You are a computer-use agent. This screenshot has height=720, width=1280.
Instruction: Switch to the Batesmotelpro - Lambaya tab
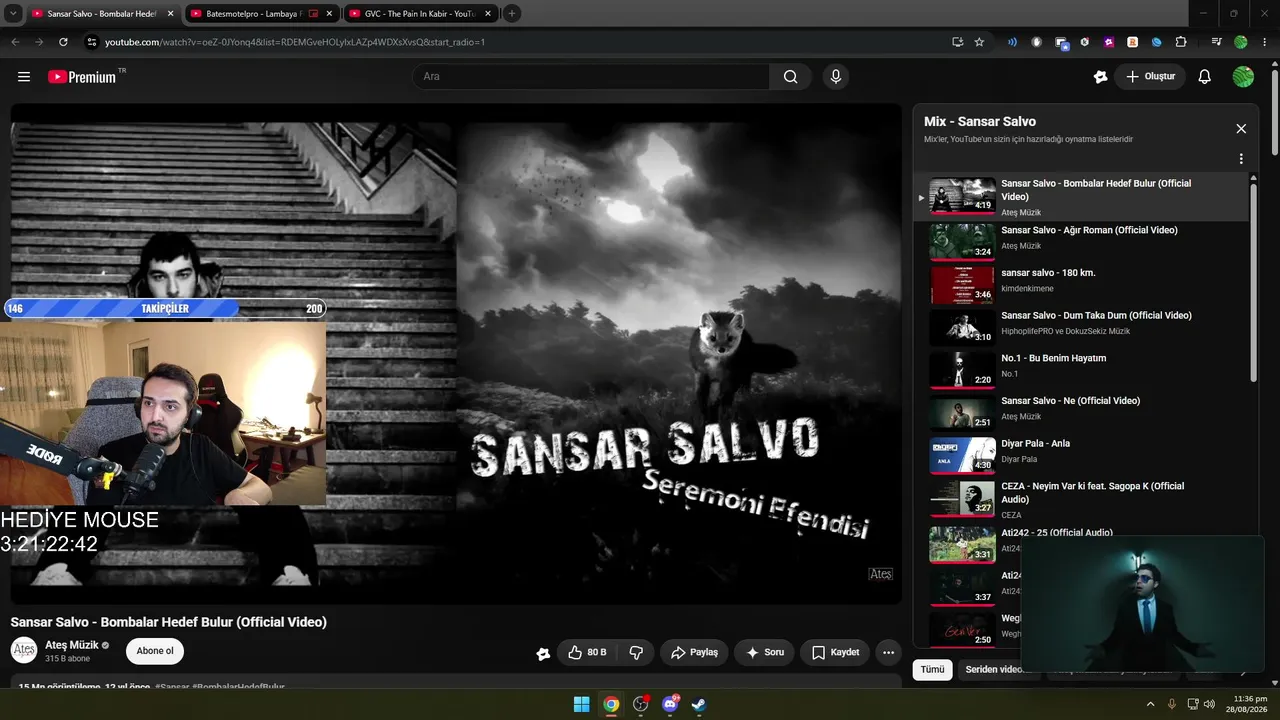pos(253,14)
